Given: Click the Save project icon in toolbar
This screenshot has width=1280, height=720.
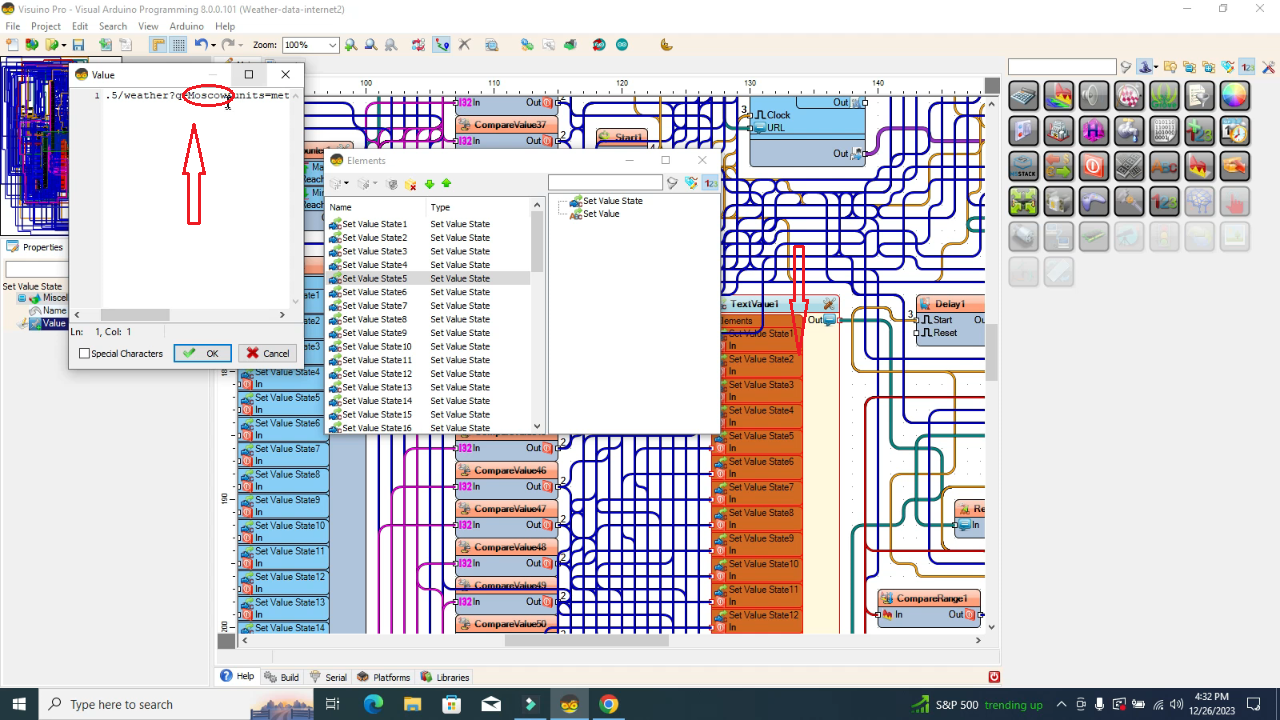Looking at the screenshot, I should pos(79,45).
